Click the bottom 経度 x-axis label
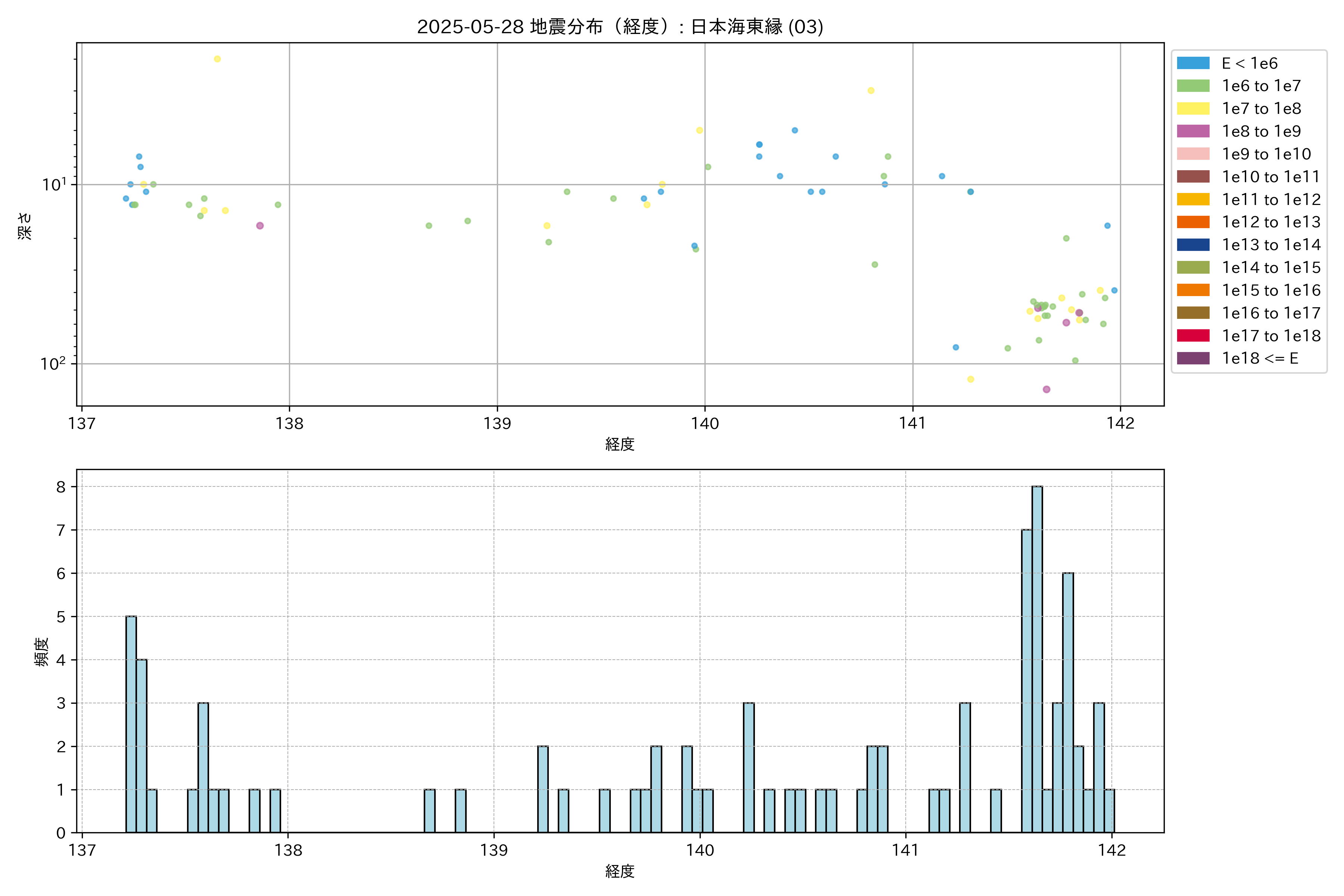The height and width of the screenshot is (896, 1344). click(619, 871)
